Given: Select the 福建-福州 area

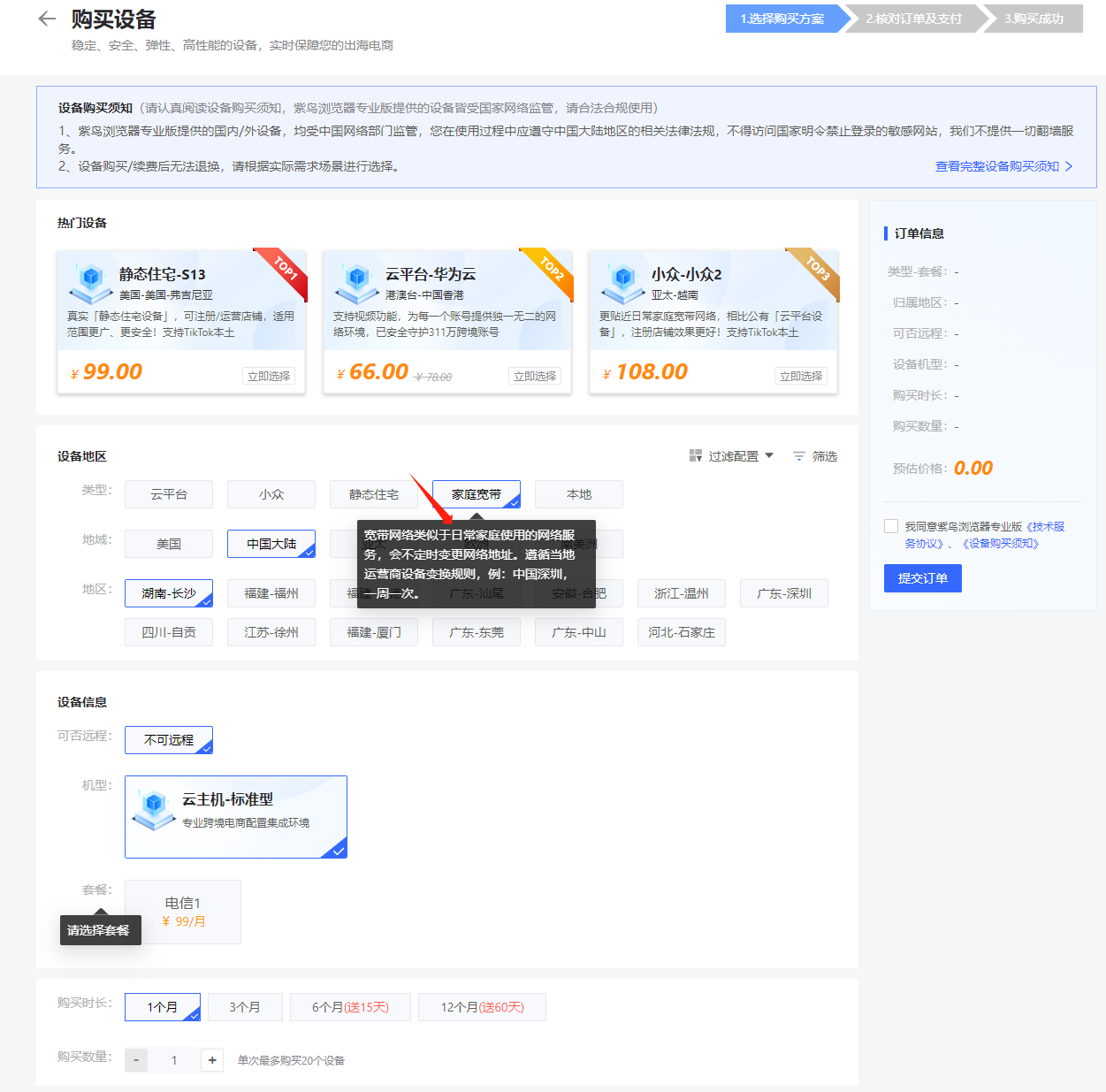Looking at the screenshot, I should coord(271,593).
